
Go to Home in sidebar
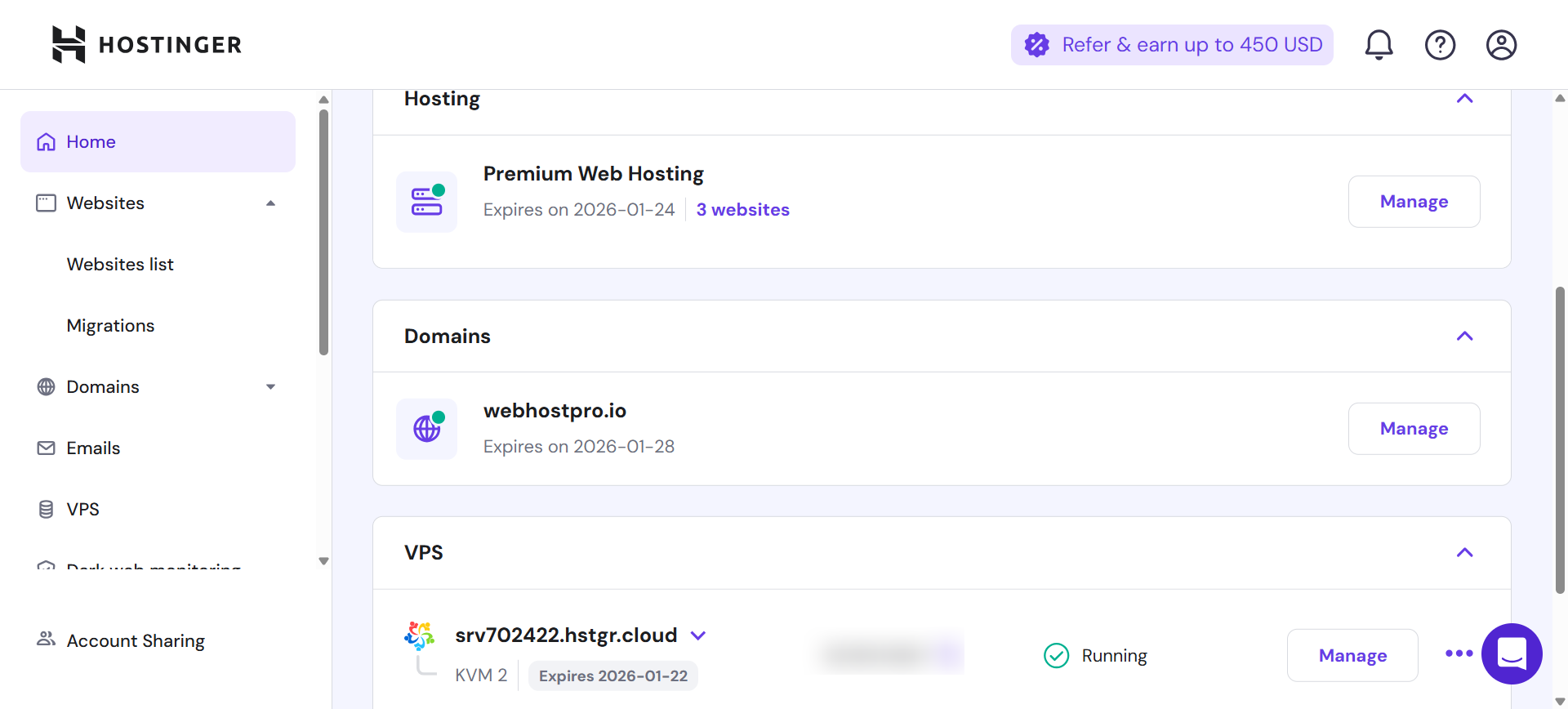(x=158, y=141)
